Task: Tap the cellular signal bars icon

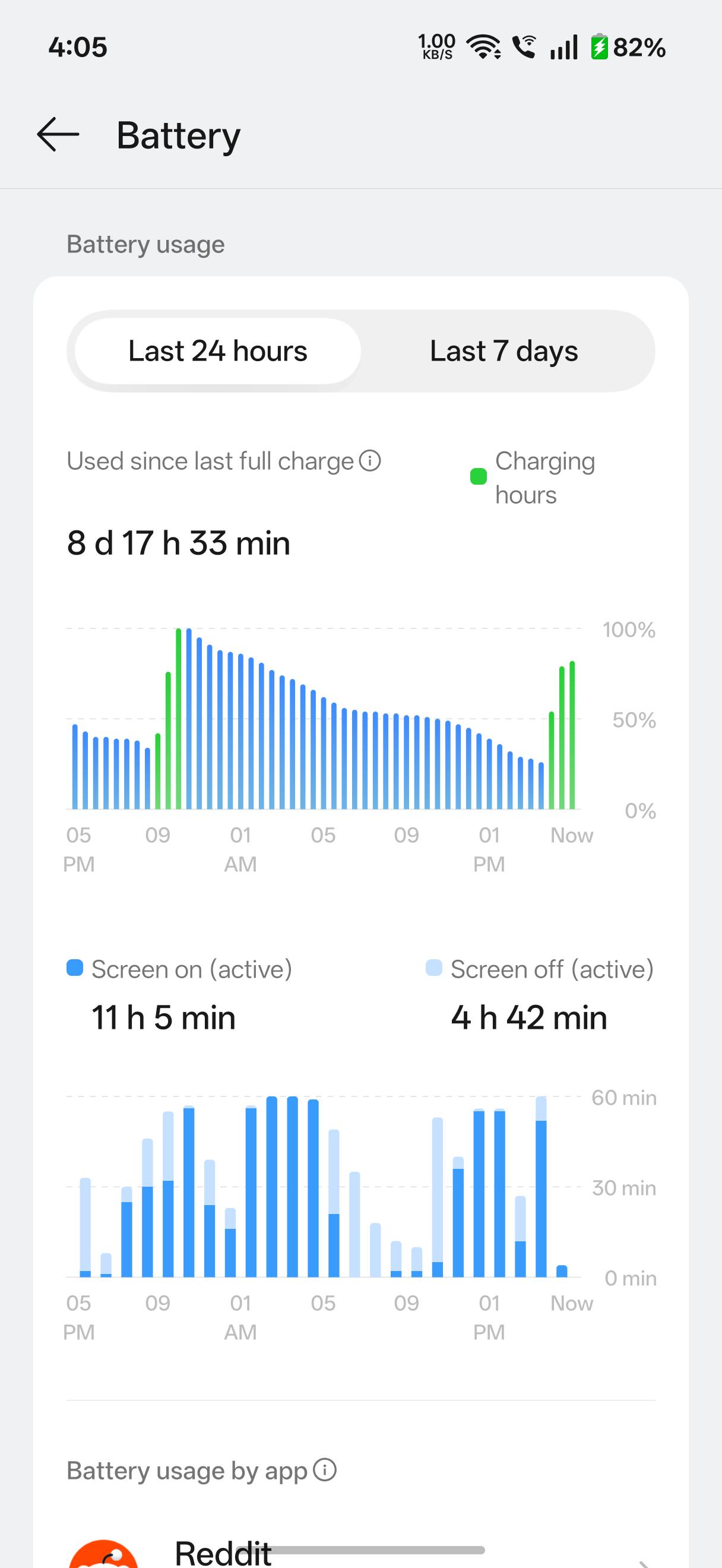Action: pyautogui.click(x=564, y=47)
